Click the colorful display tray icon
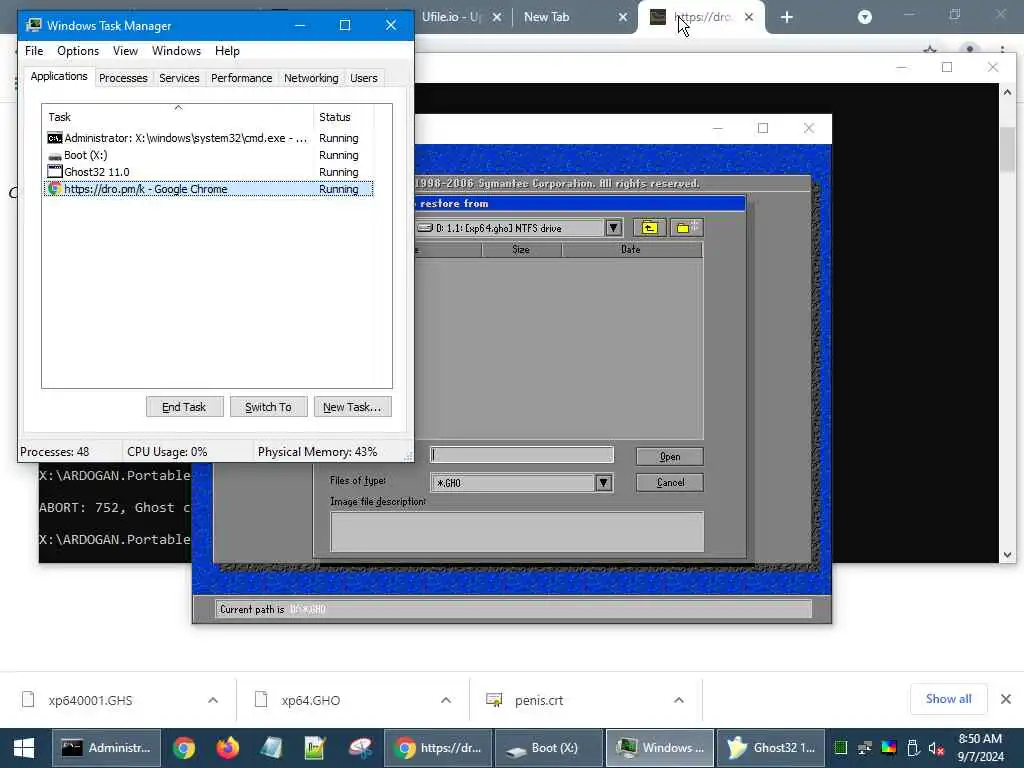 pos(889,748)
